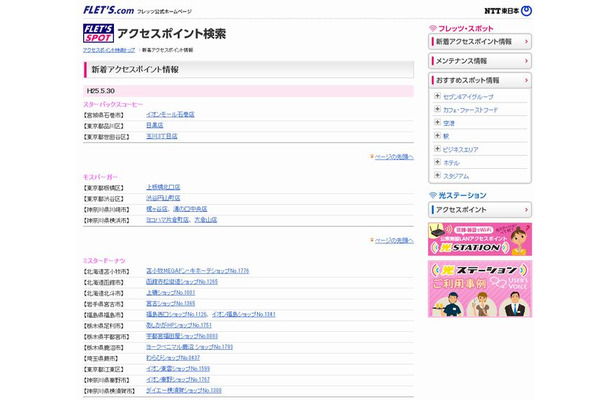
Task: Open the 上板橋北口店 link
Action: 163,187
